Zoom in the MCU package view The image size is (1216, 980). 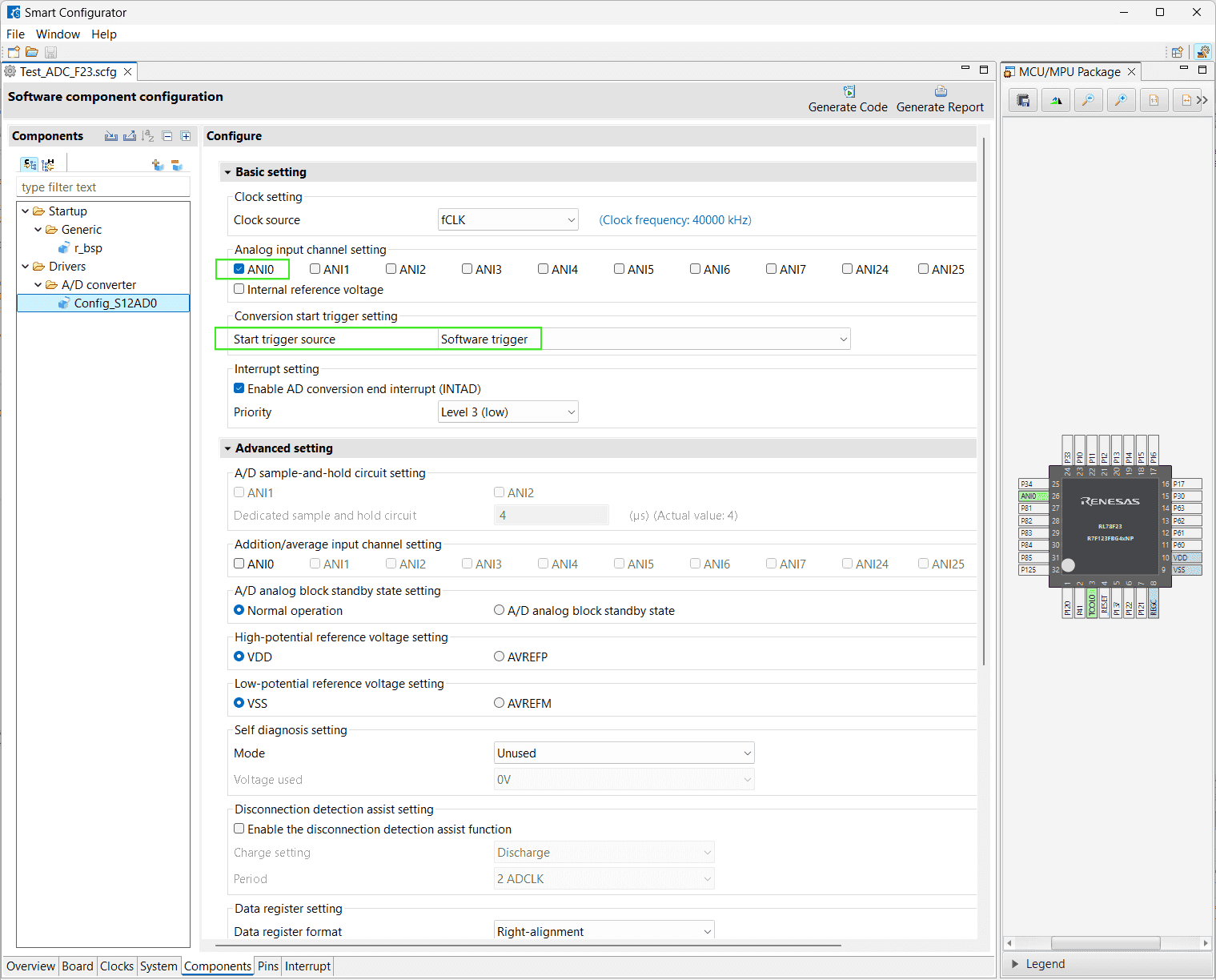click(x=1122, y=100)
